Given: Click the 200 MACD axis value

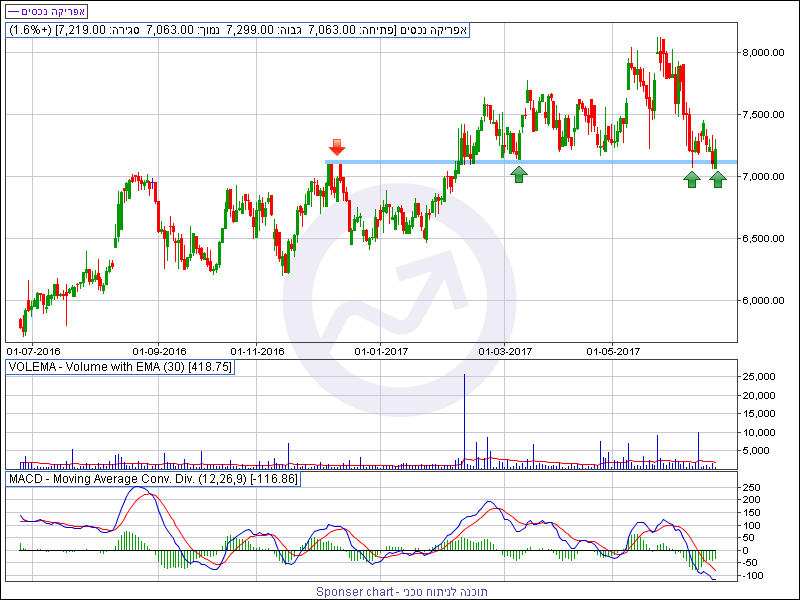Looking at the screenshot, I should tap(750, 500).
